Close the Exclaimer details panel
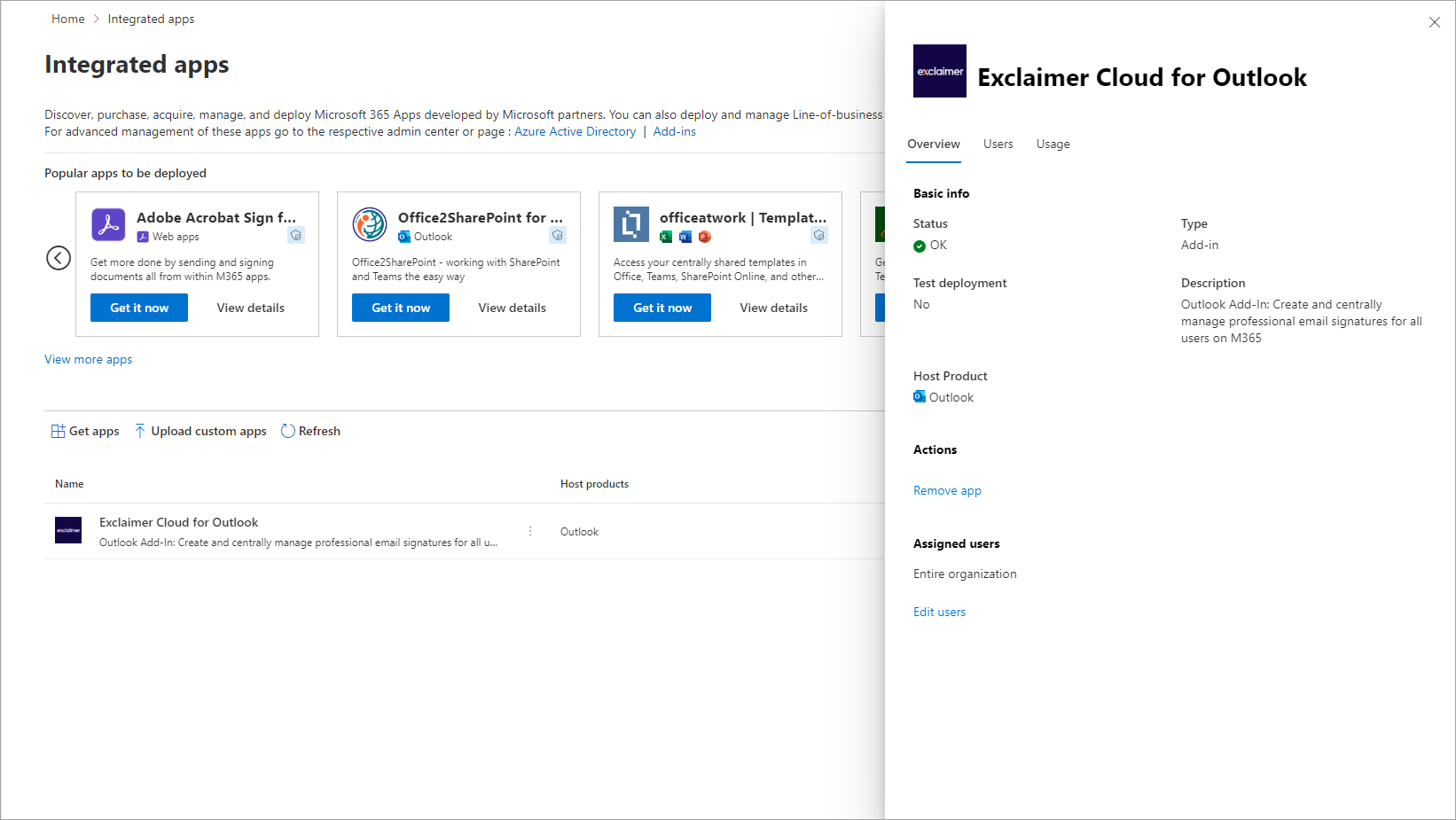This screenshot has height=820, width=1456. [1435, 22]
